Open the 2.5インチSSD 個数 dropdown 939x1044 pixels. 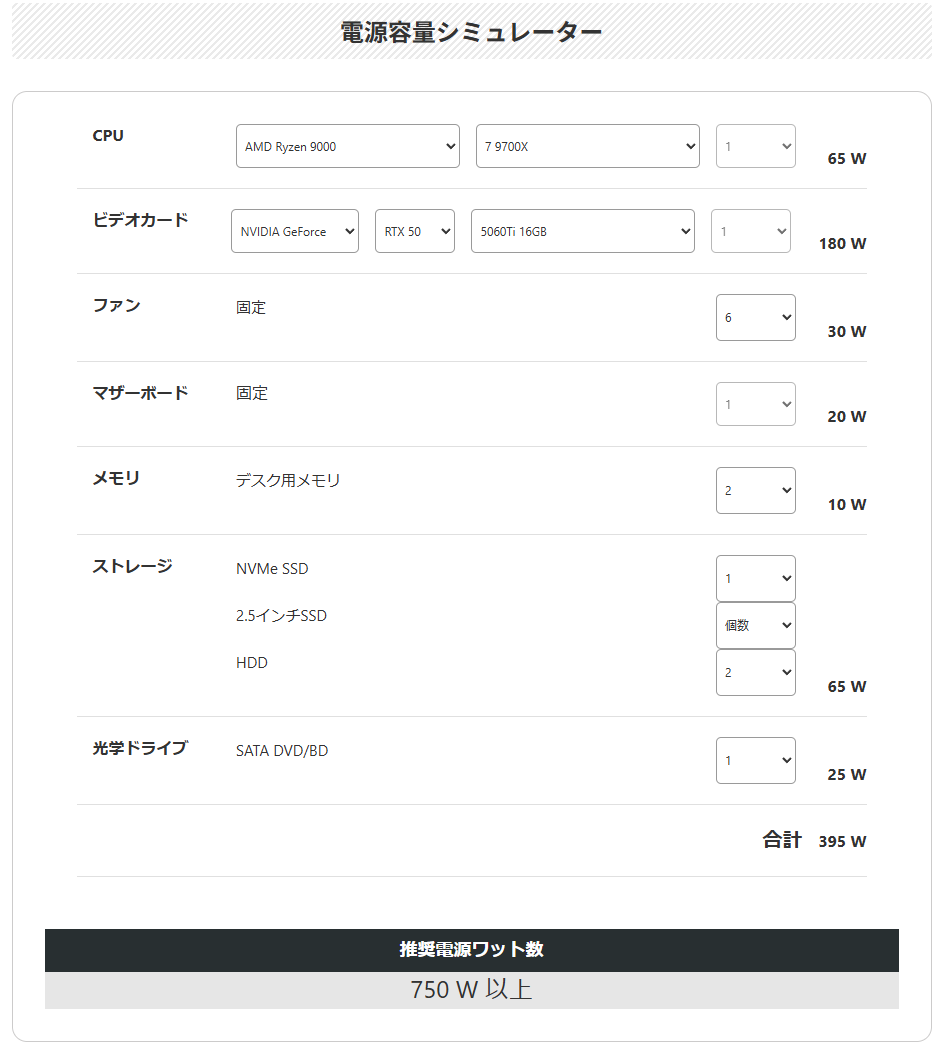coord(755,625)
